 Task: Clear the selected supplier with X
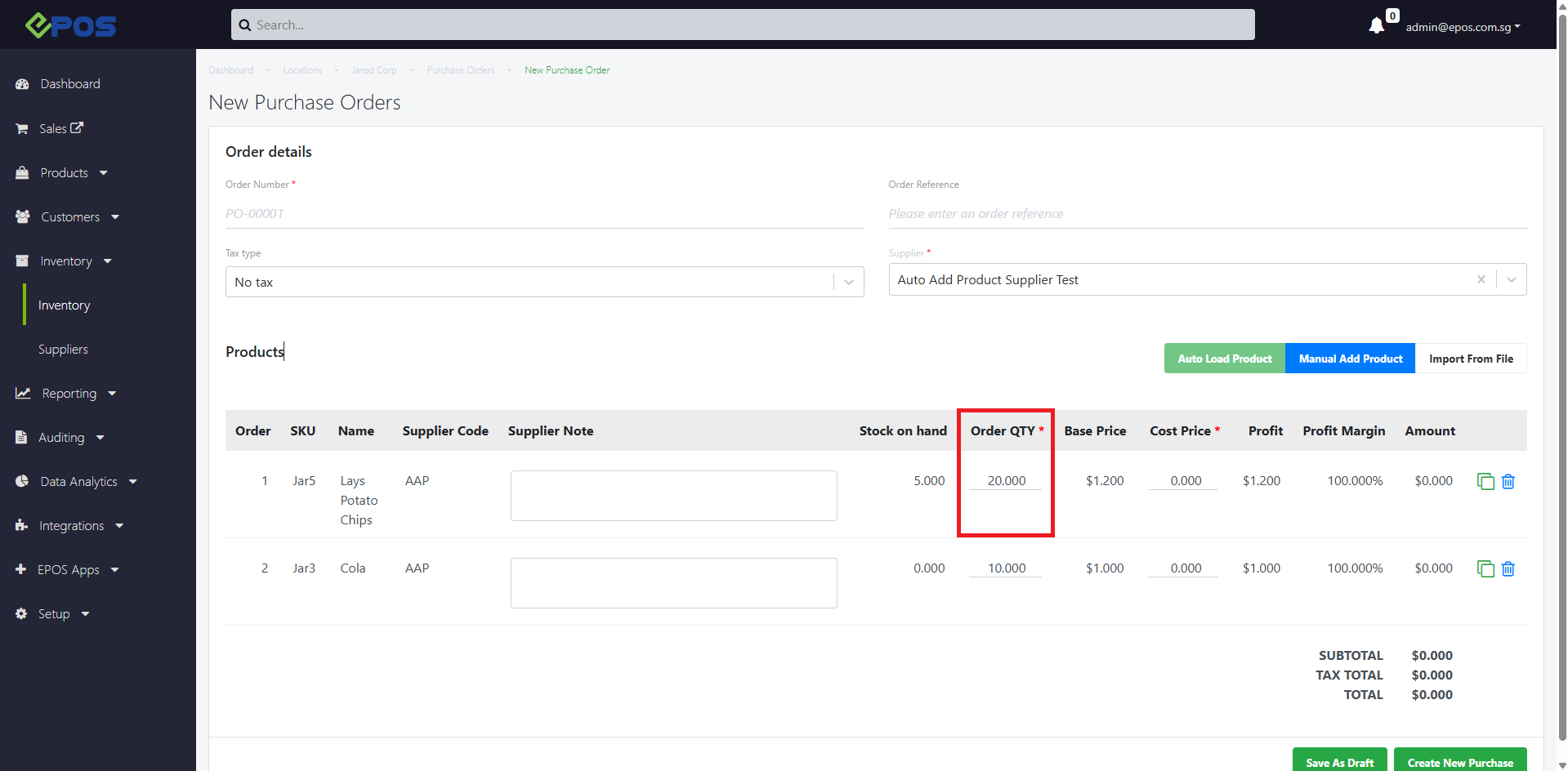click(x=1481, y=279)
